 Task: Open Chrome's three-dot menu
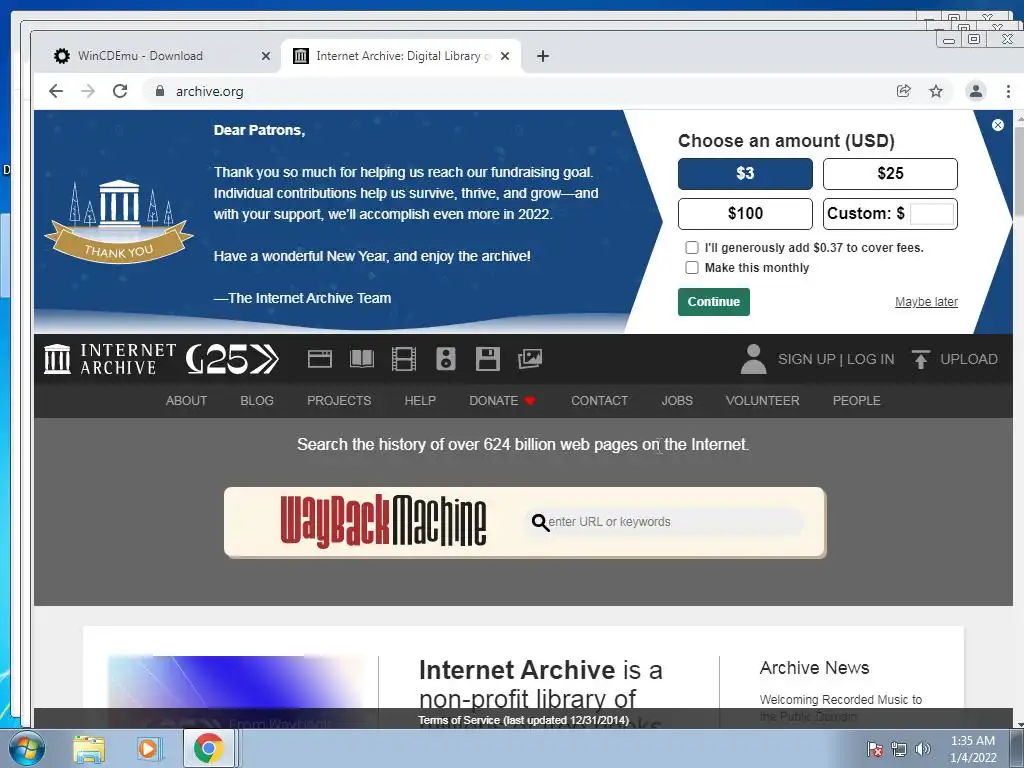point(1008,91)
